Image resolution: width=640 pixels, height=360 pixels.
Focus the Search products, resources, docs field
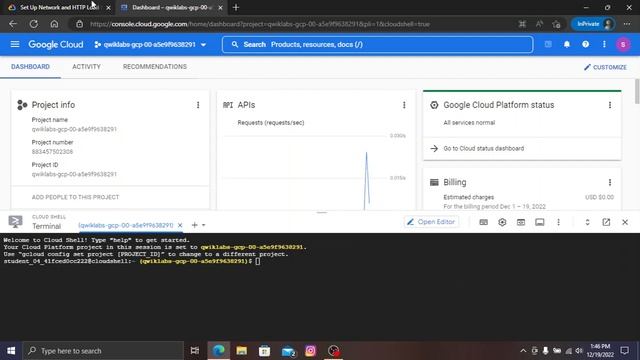click(378, 44)
